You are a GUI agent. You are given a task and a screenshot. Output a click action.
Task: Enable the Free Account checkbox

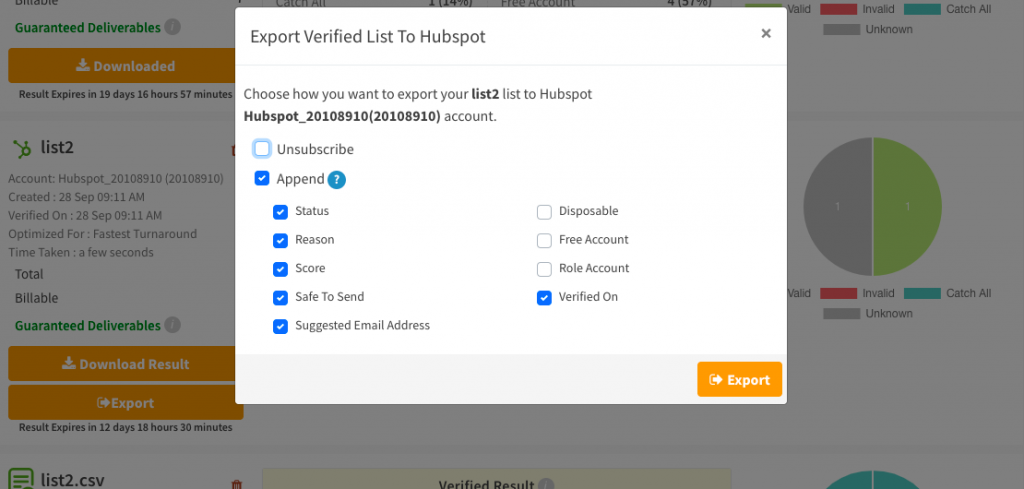[544, 240]
